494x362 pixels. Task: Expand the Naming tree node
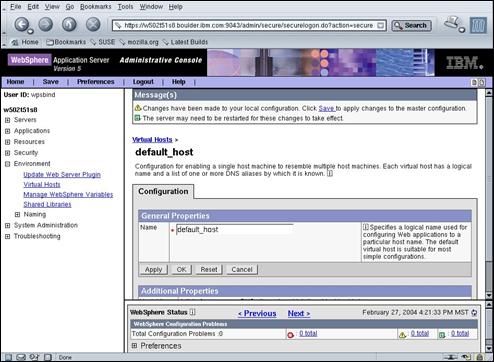click(17, 214)
